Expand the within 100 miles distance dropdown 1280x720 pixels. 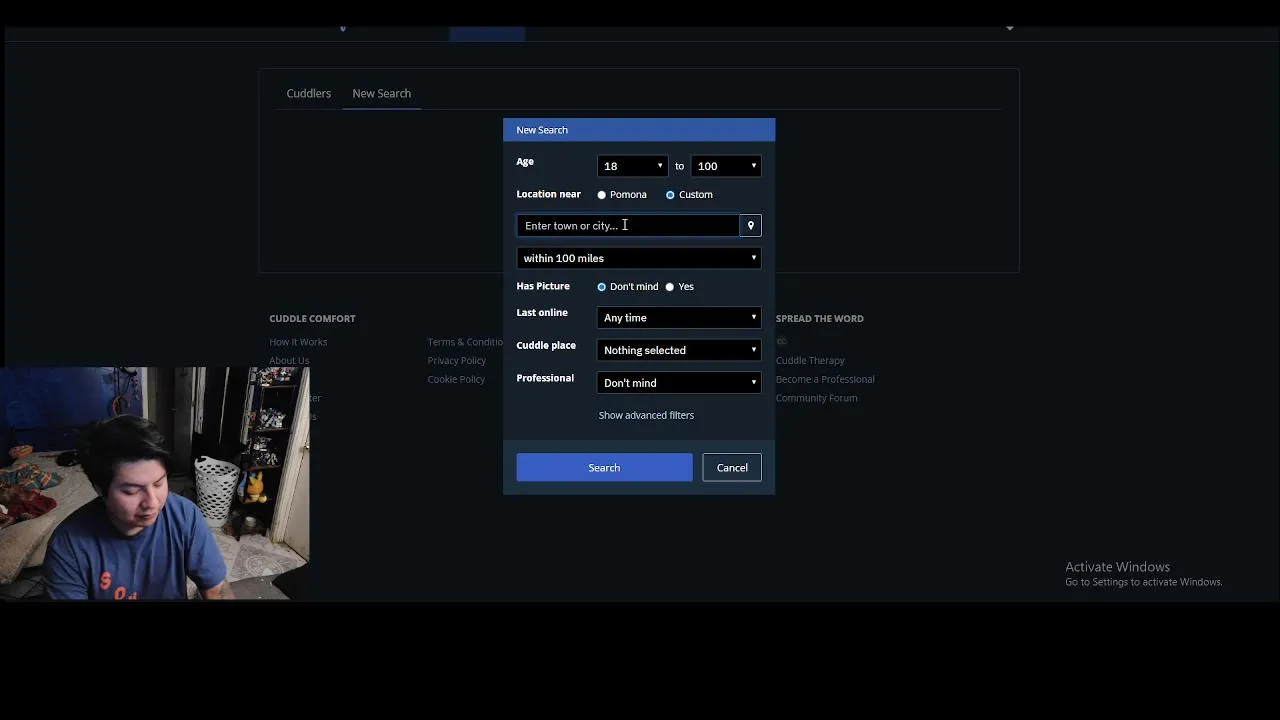click(639, 258)
